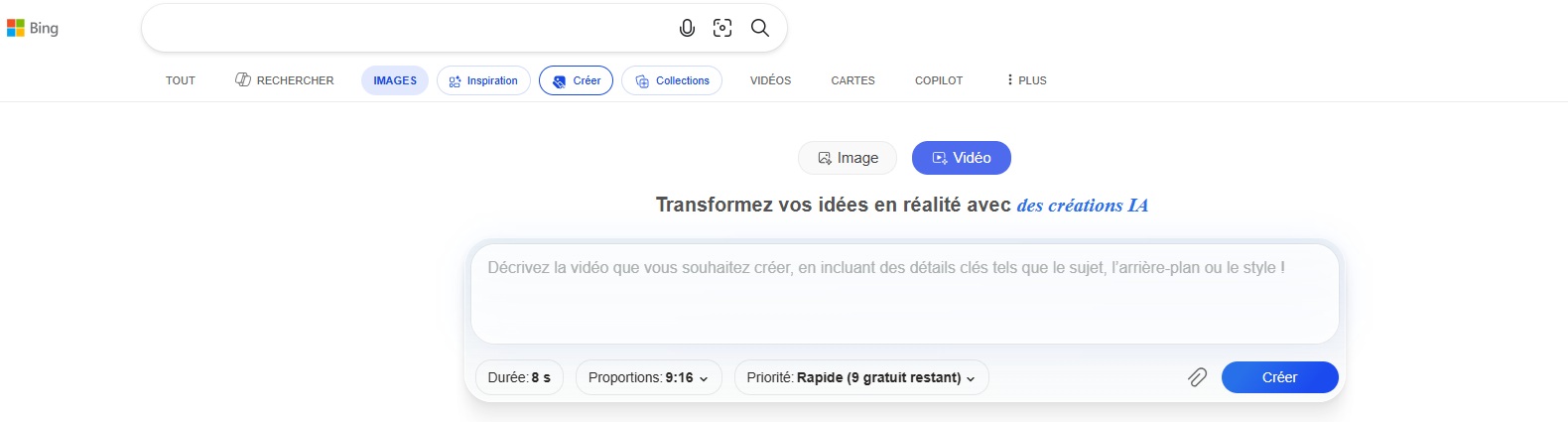Select the IMAGES tab
The width and height of the screenshot is (1568, 422).
click(395, 80)
